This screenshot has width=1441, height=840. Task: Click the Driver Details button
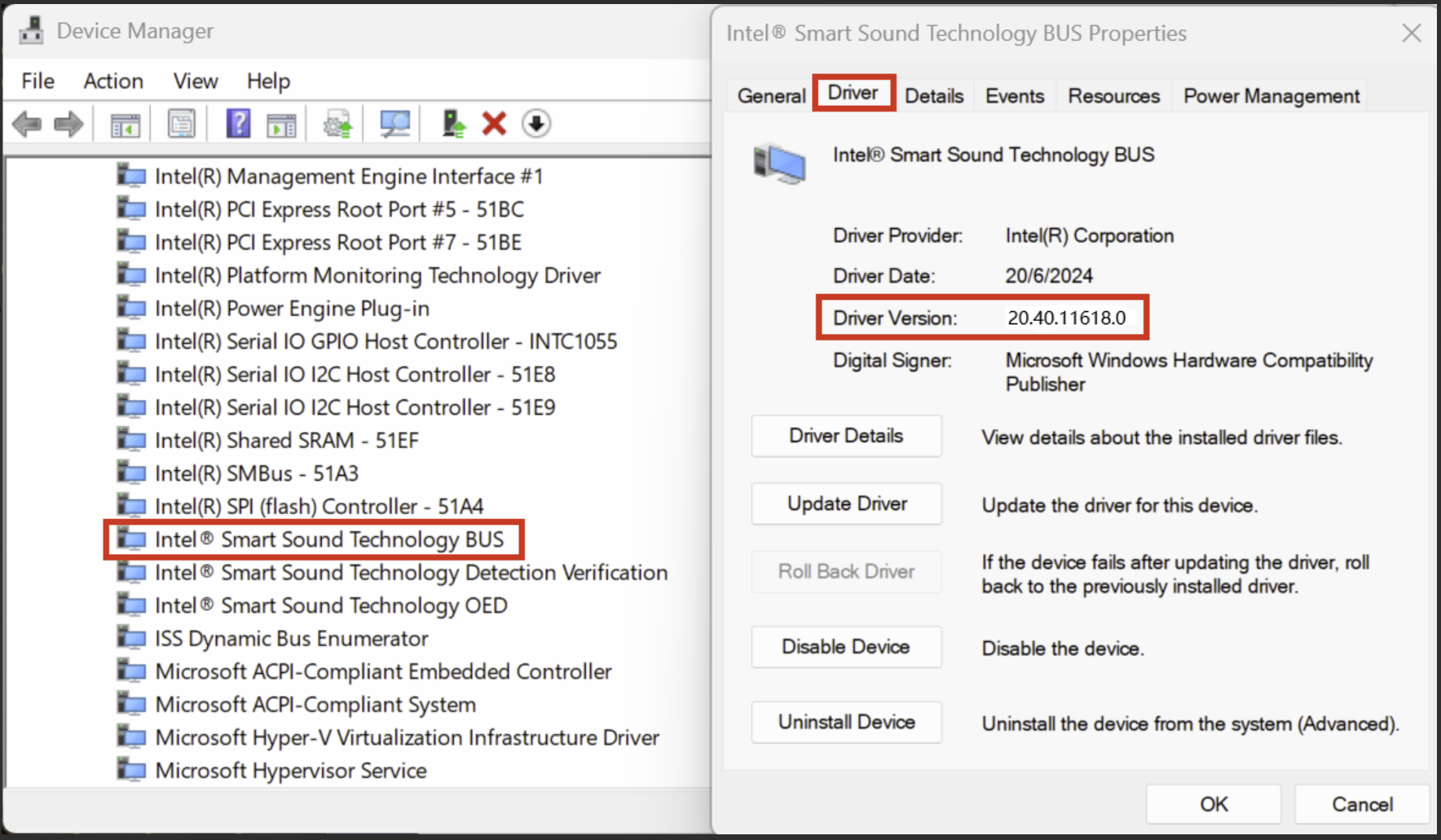pos(846,436)
